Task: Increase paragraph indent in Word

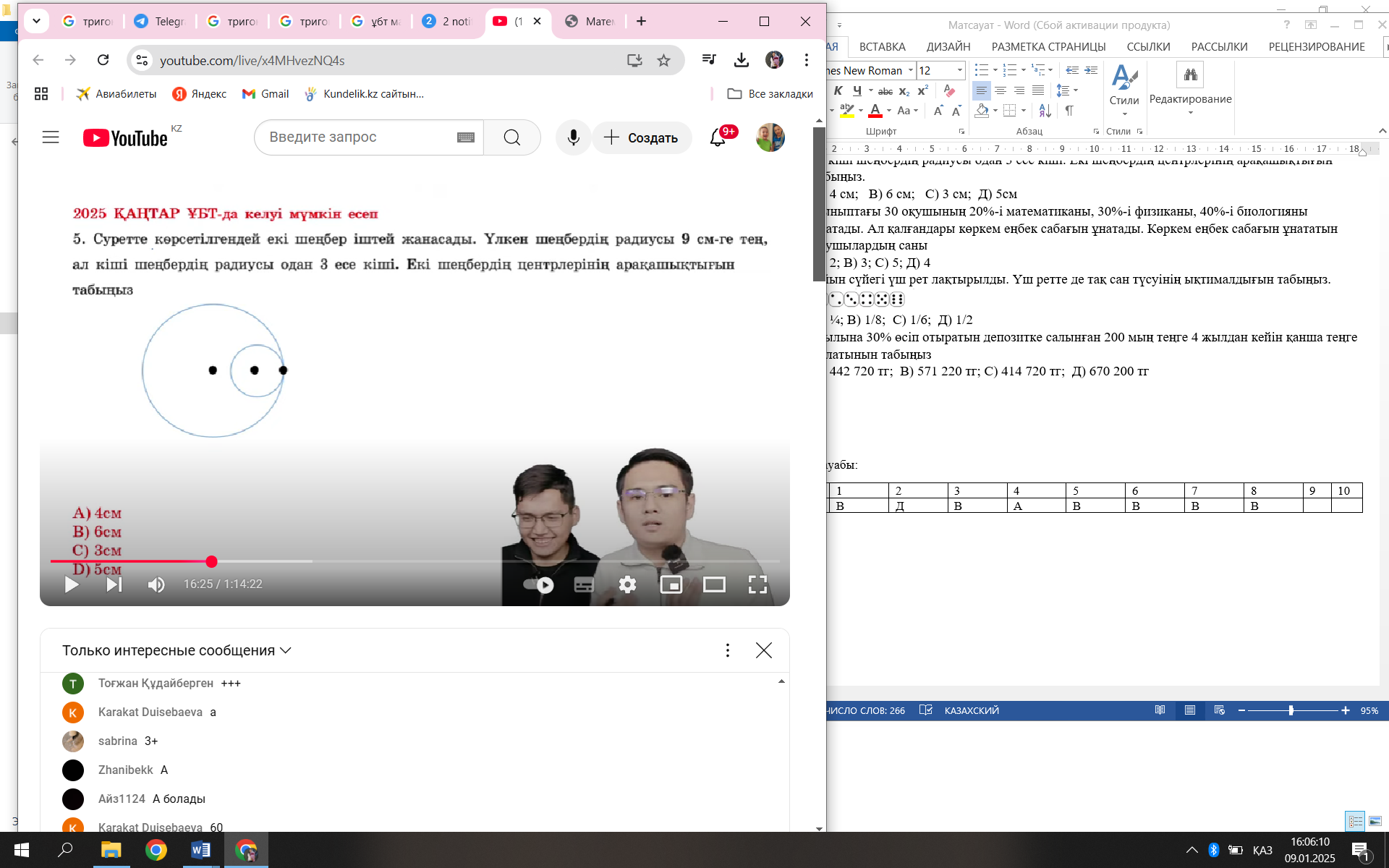Action: point(1091,70)
